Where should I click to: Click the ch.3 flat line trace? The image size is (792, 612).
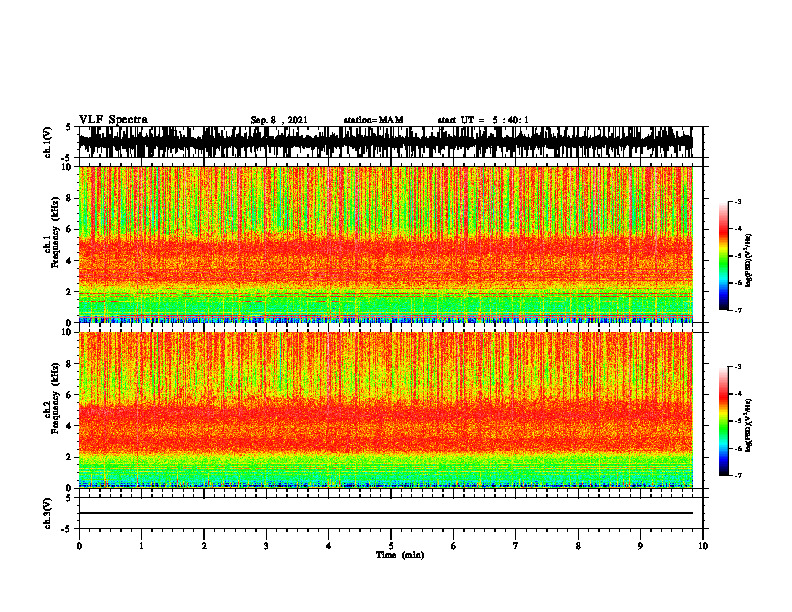(385, 513)
